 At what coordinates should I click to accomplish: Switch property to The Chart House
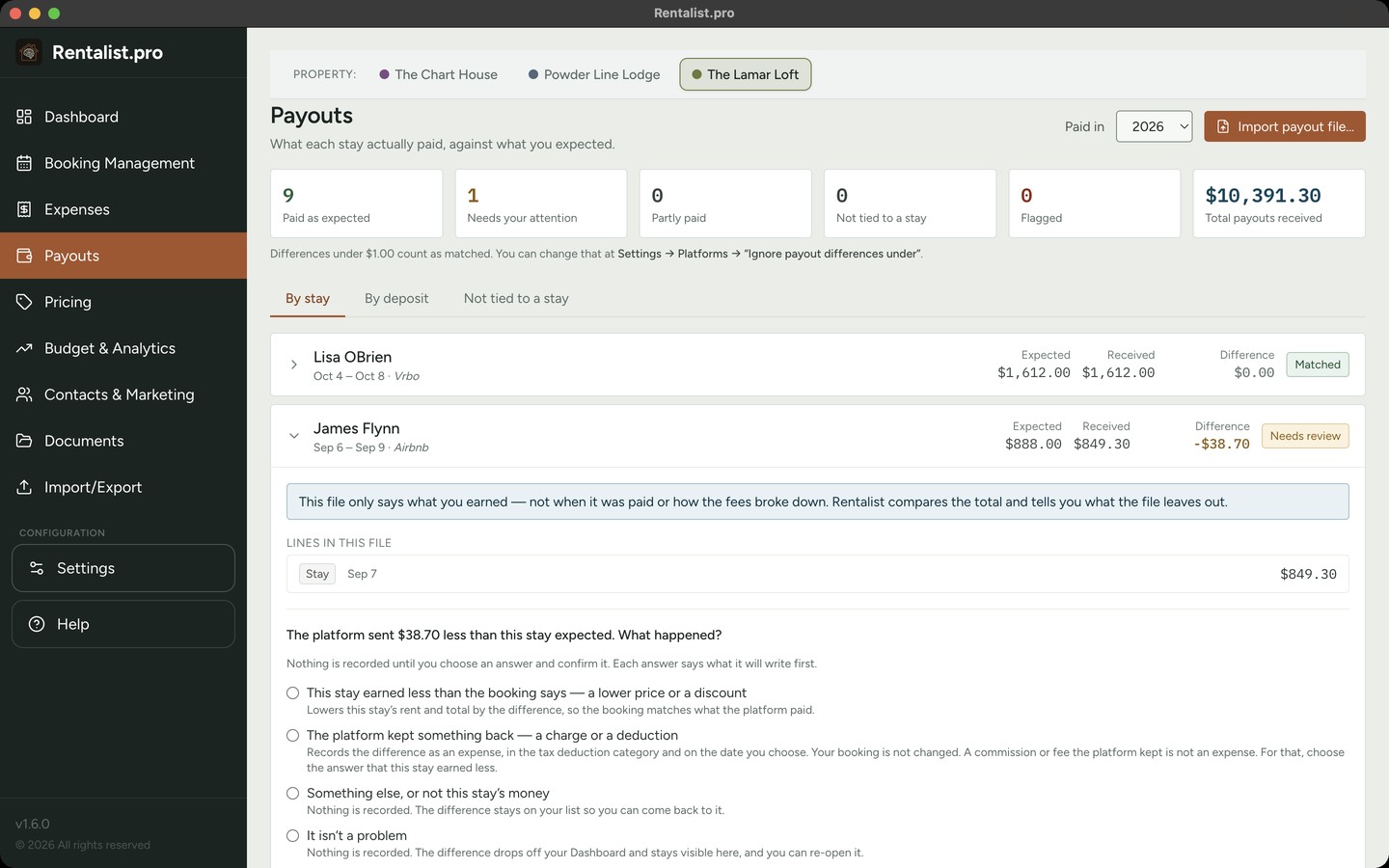click(439, 74)
